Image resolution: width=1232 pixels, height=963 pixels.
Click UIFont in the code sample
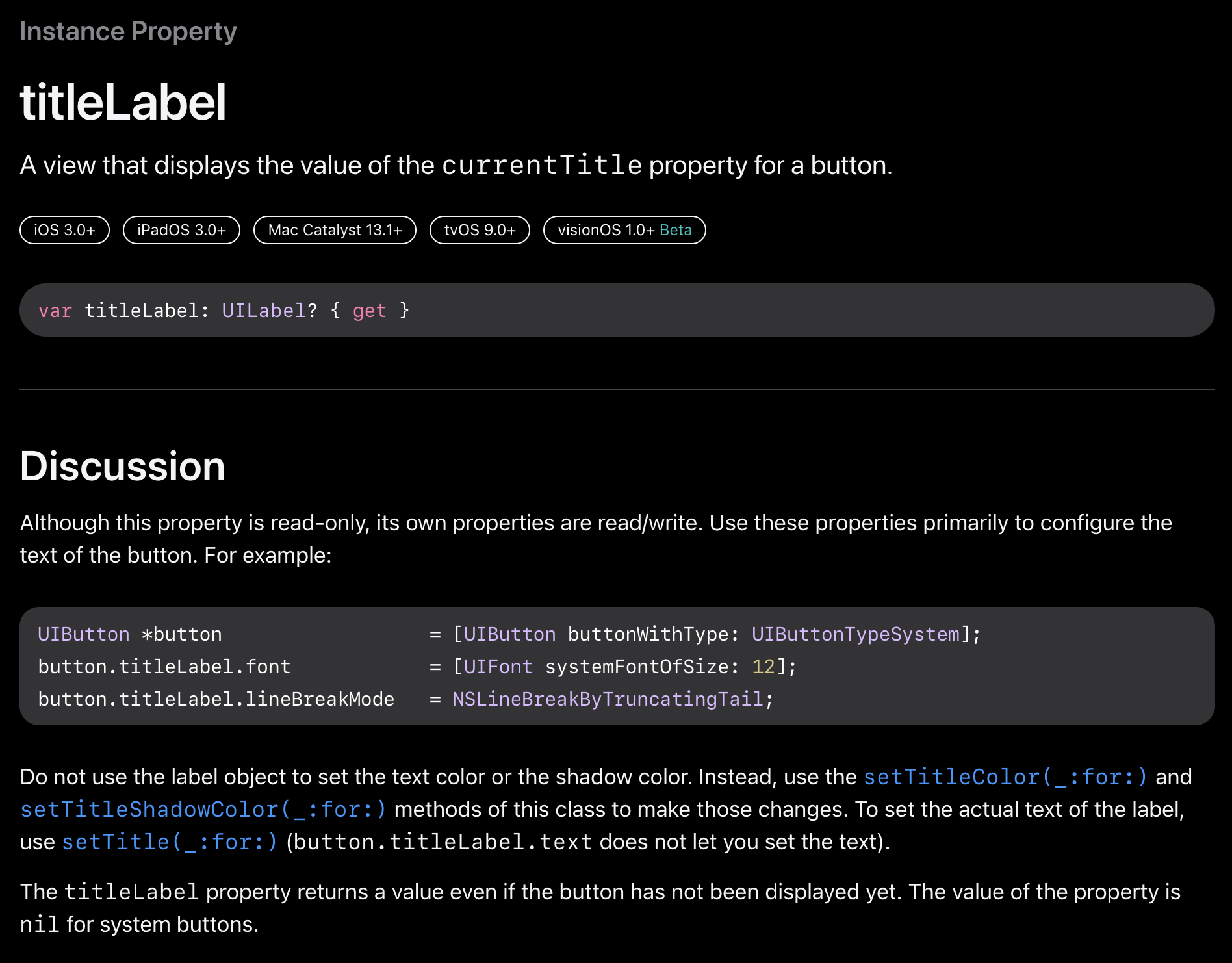pos(498,667)
